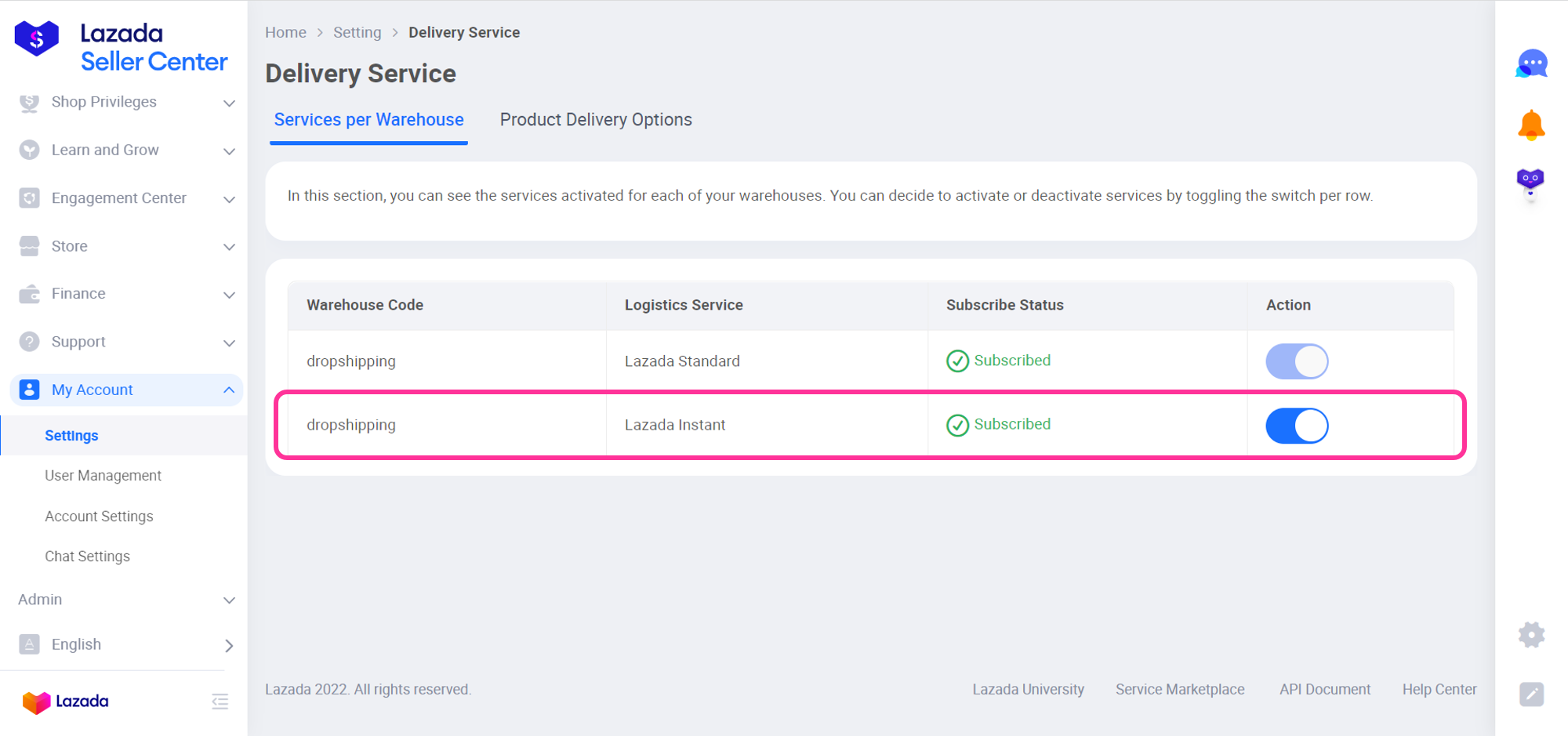The height and width of the screenshot is (736, 1568).
Task: Click the Support question mark icon
Action: coord(29,342)
